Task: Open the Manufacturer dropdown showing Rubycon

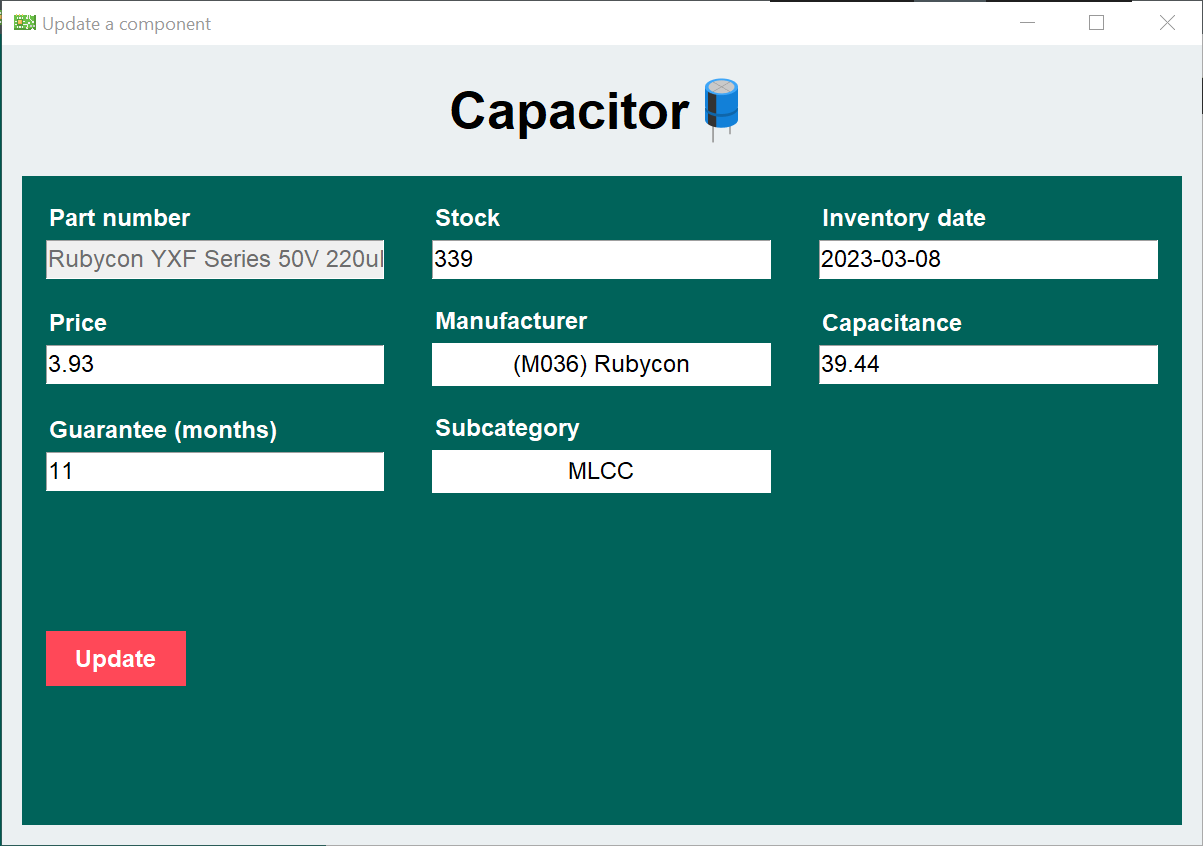Action: 601,364
